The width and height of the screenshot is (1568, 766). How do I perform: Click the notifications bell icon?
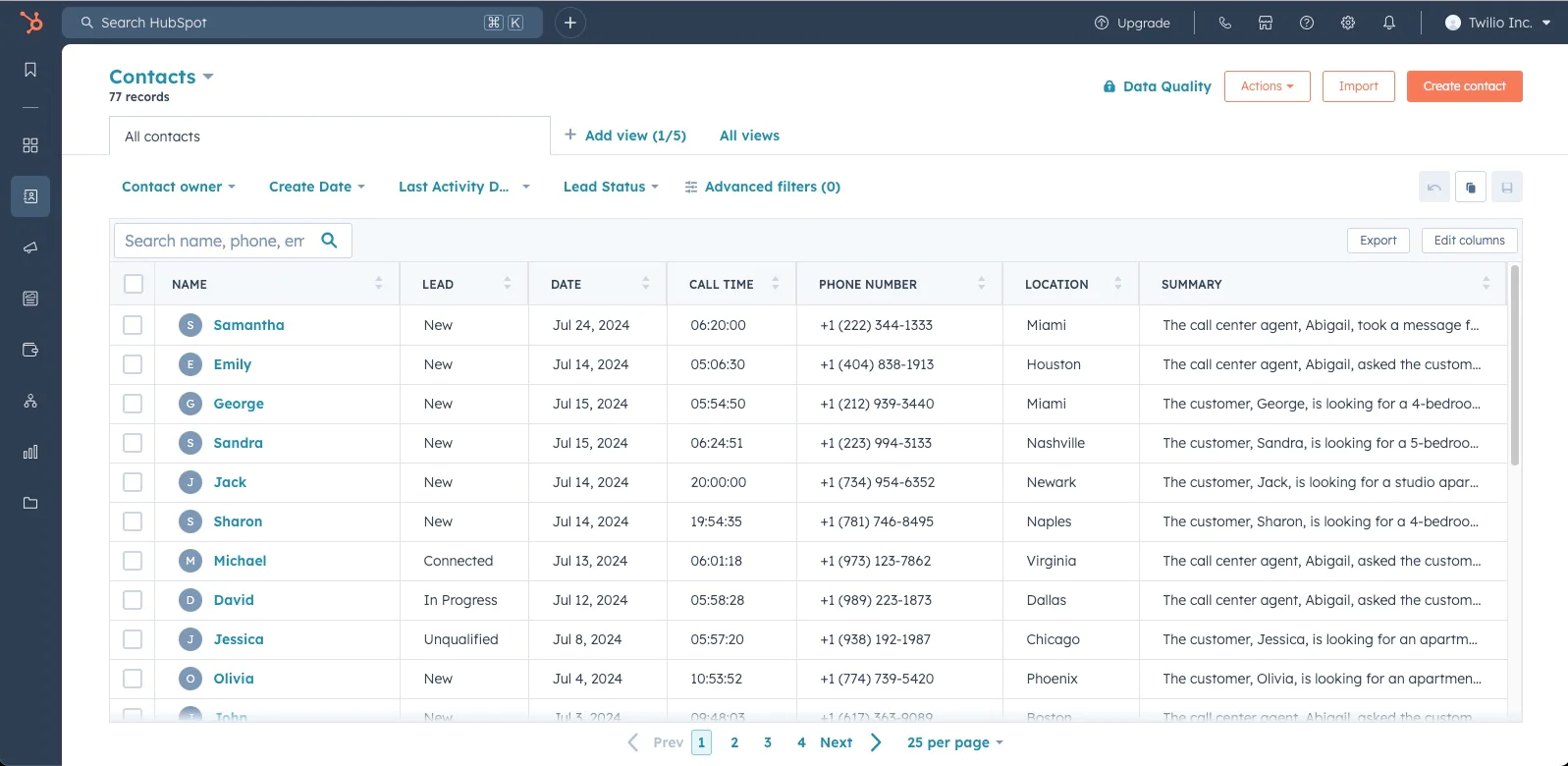click(1388, 23)
